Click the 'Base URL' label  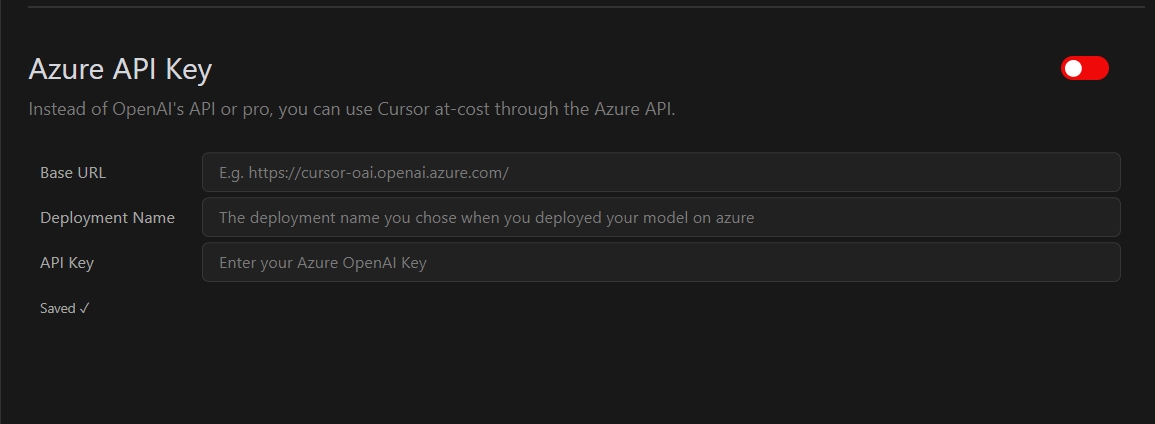(x=73, y=173)
